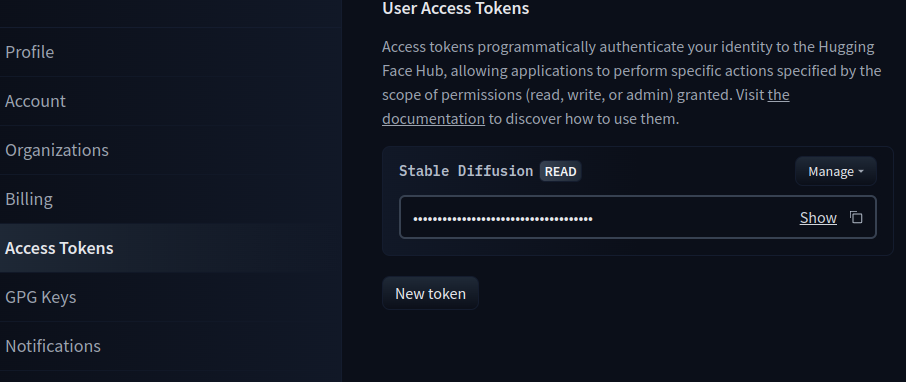Open the Manage dropdown for the token
Image resolution: width=906 pixels, height=382 pixels.
tap(836, 171)
